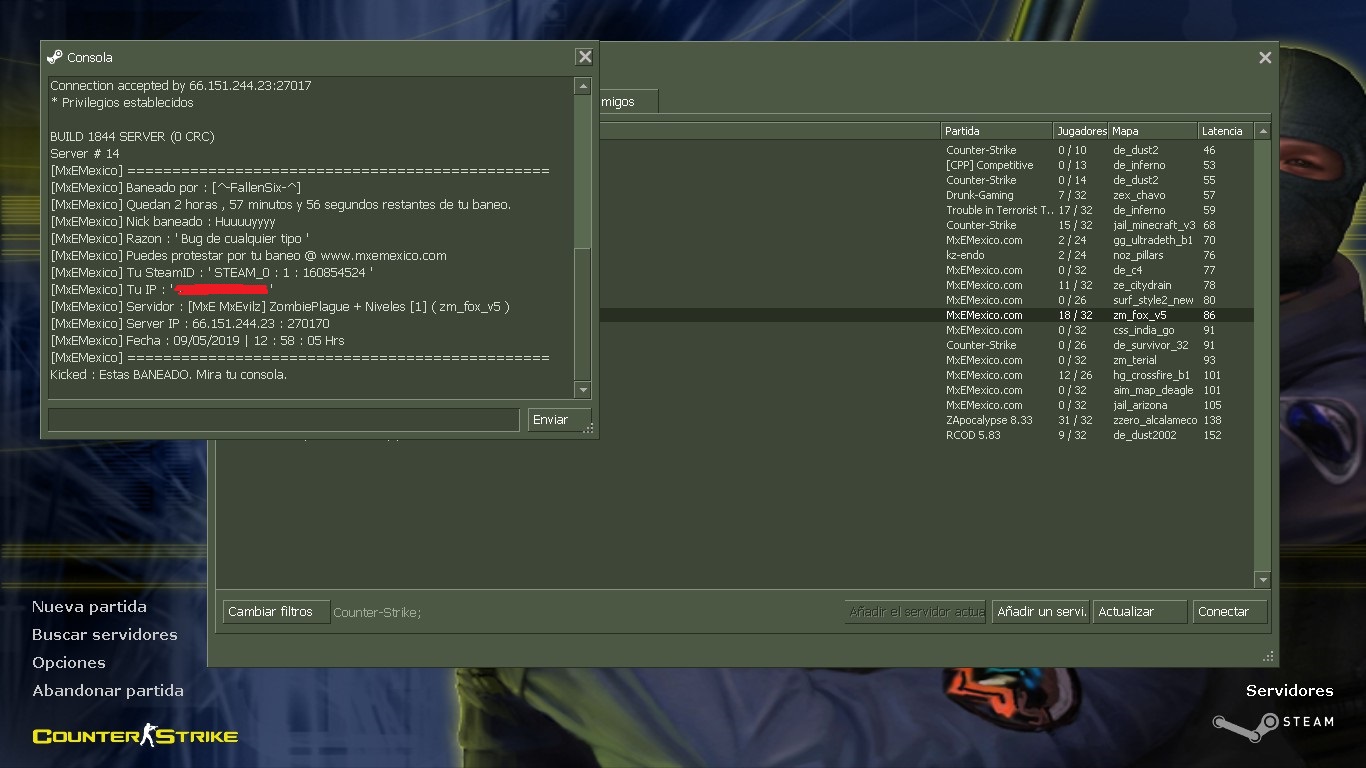This screenshot has height=768, width=1366.
Task: Select server with map de_c4
Action: [925, 270]
